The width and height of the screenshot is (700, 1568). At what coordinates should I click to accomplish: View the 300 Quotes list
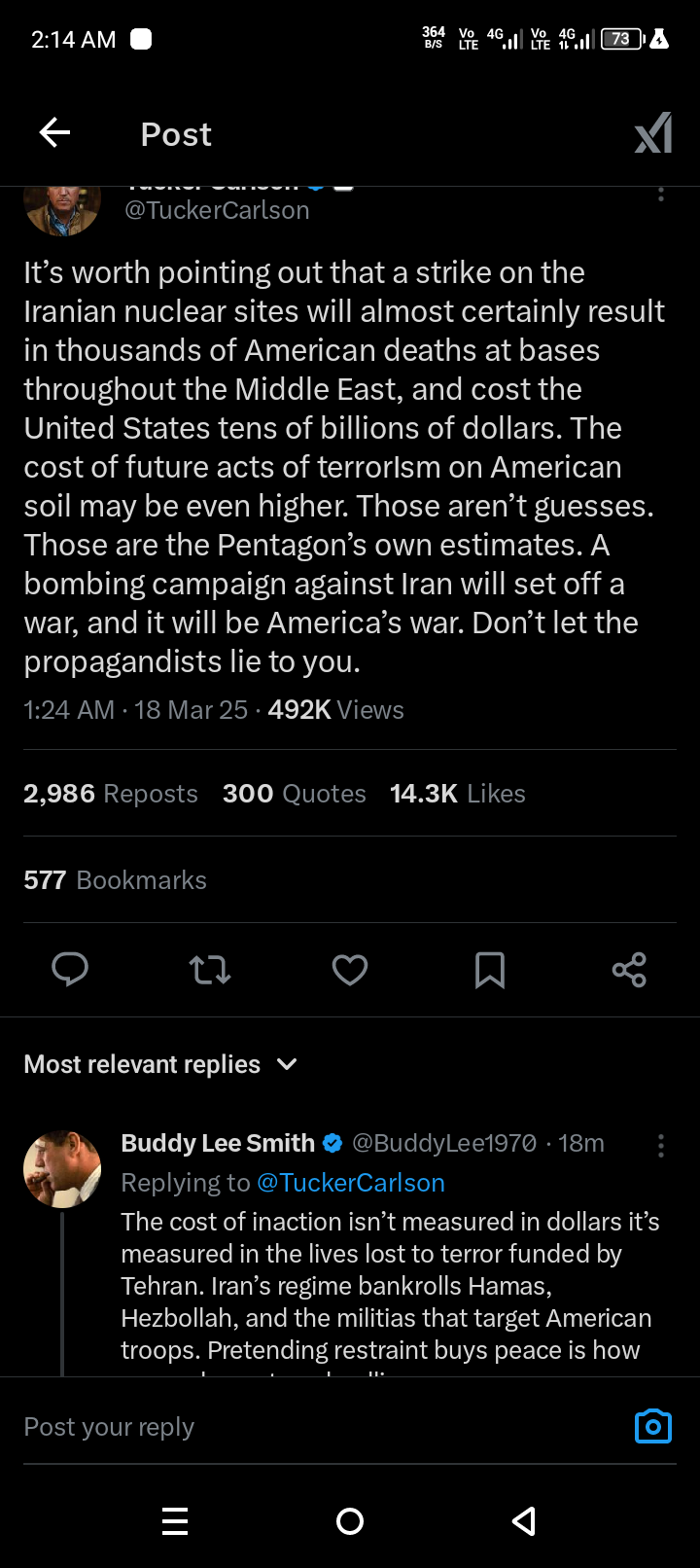pos(295,794)
